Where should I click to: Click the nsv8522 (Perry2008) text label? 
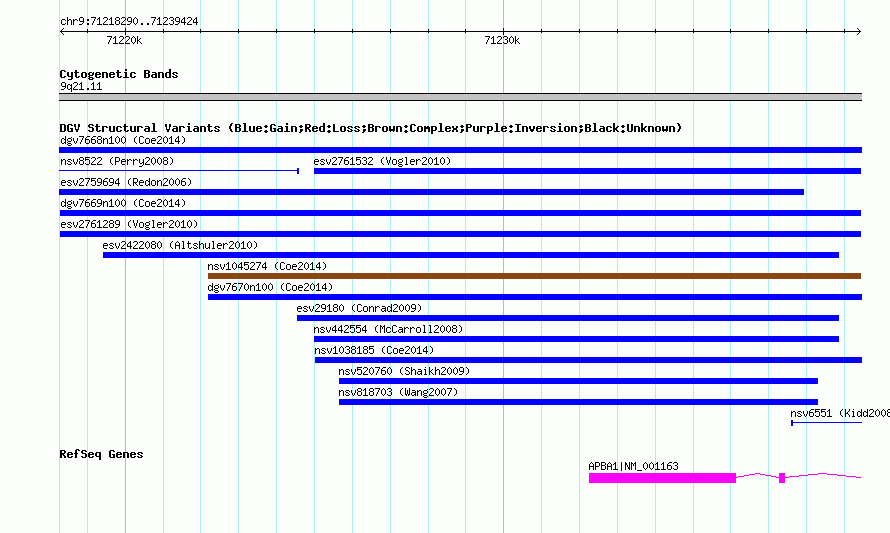click(117, 161)
